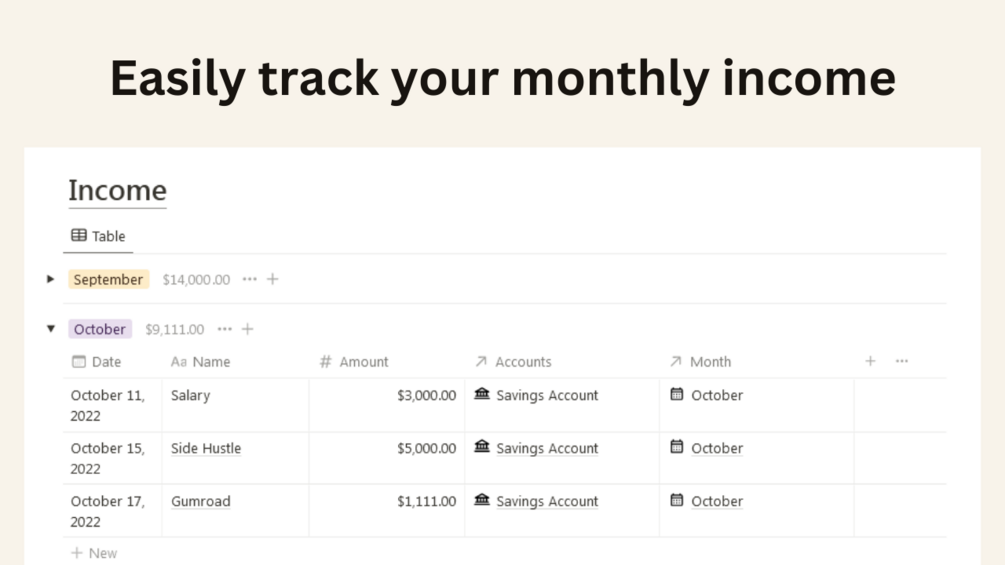This screenshot has height=565, width=1005.
Task: Add a new property column with plus icon
Action: [x=870, y=361]
